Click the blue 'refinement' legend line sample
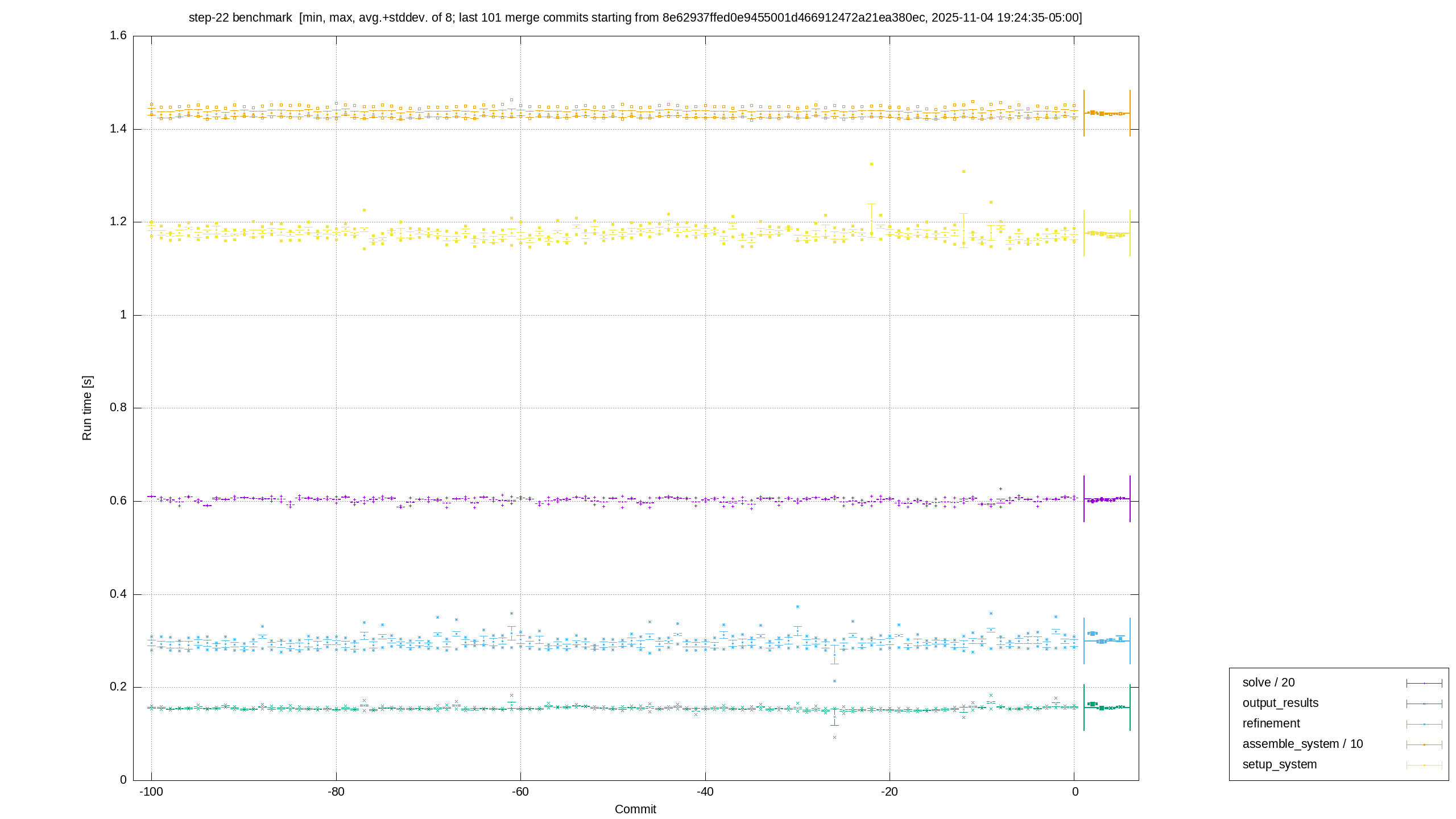 (1424, 724)
